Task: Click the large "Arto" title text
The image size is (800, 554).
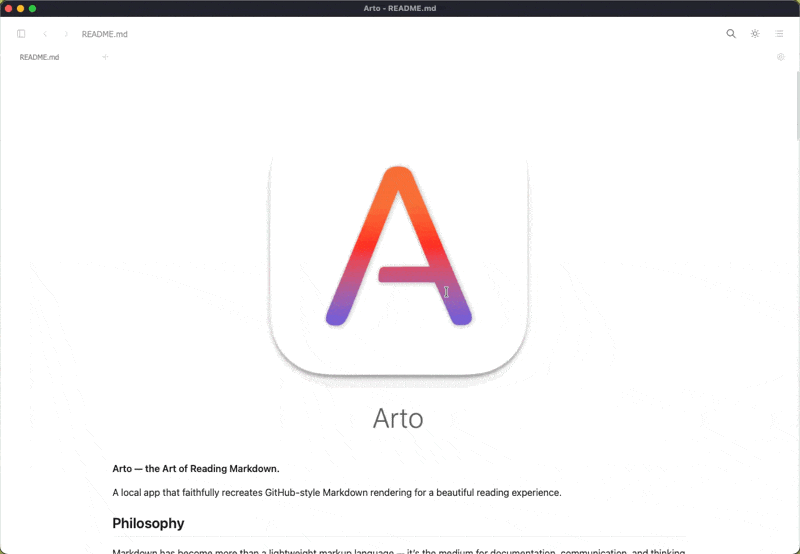Action: click(398, 418)
